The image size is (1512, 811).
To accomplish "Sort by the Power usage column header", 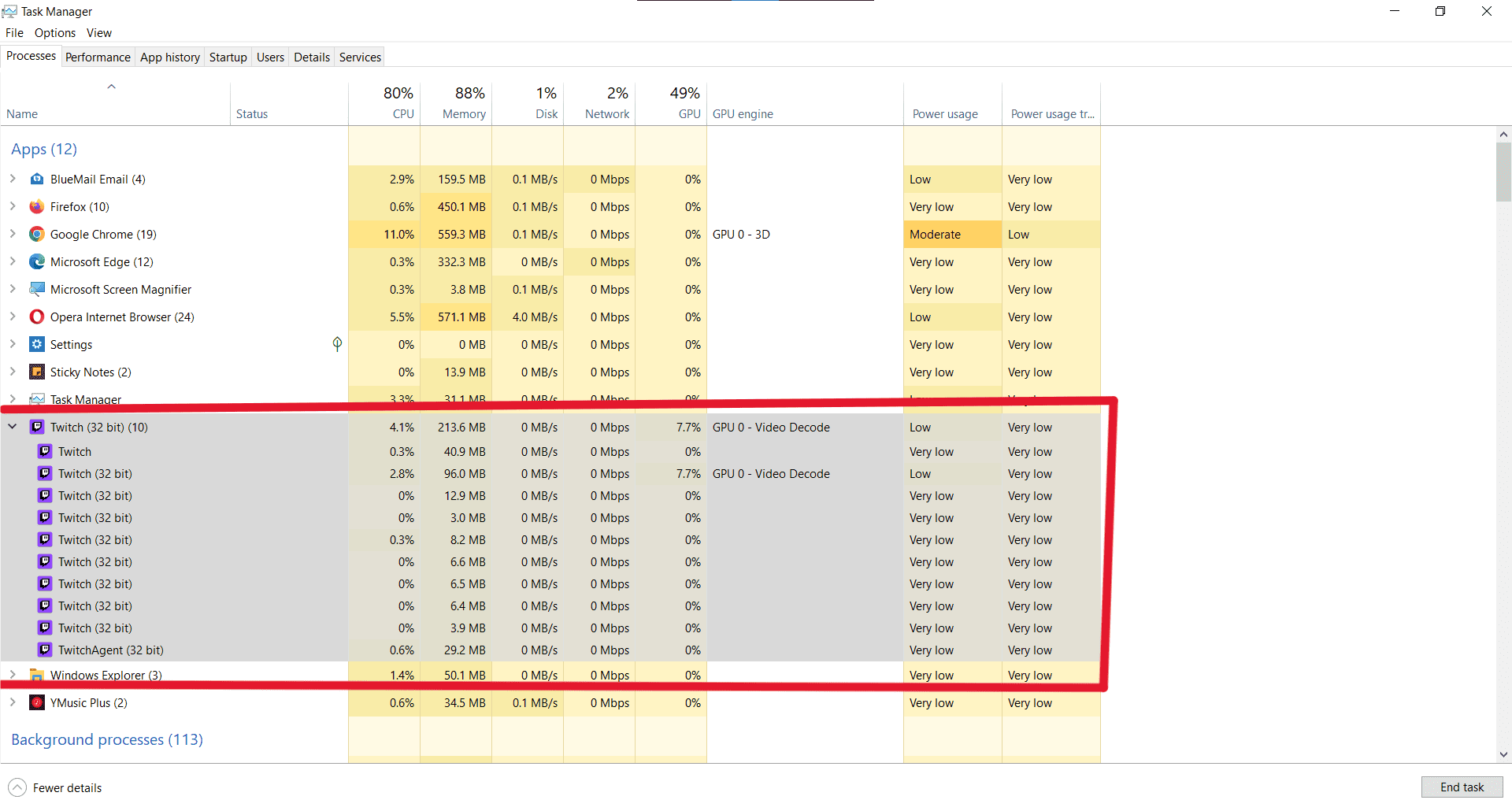I will click(x=953, y=103).
